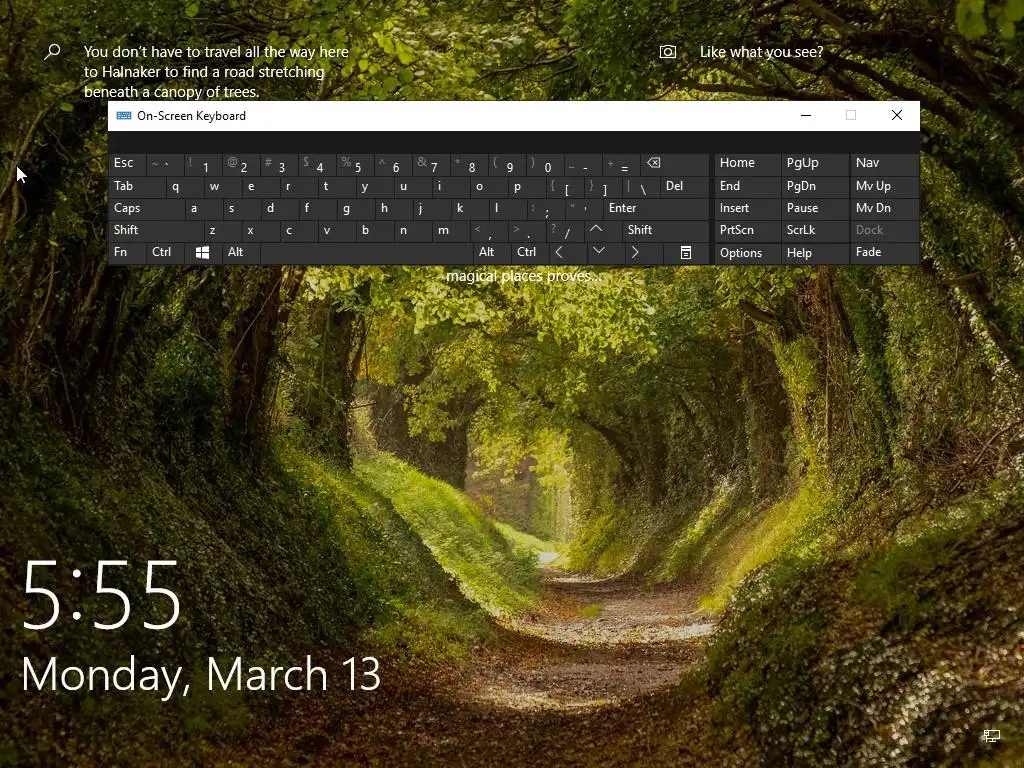The image size is (1024, 768).
Task: Click the z key
Action: (x=221, y=230)
